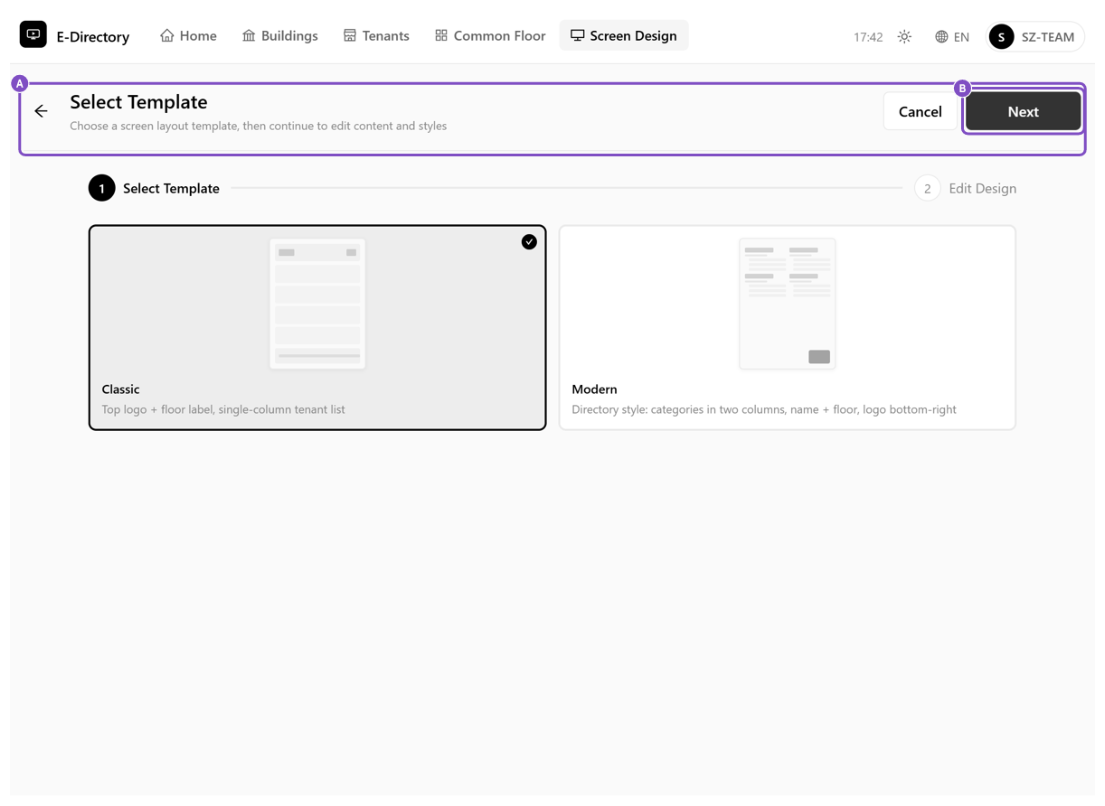Click the "Classic" template title
Screen dimensions: 1105x806
click(121, 389)
